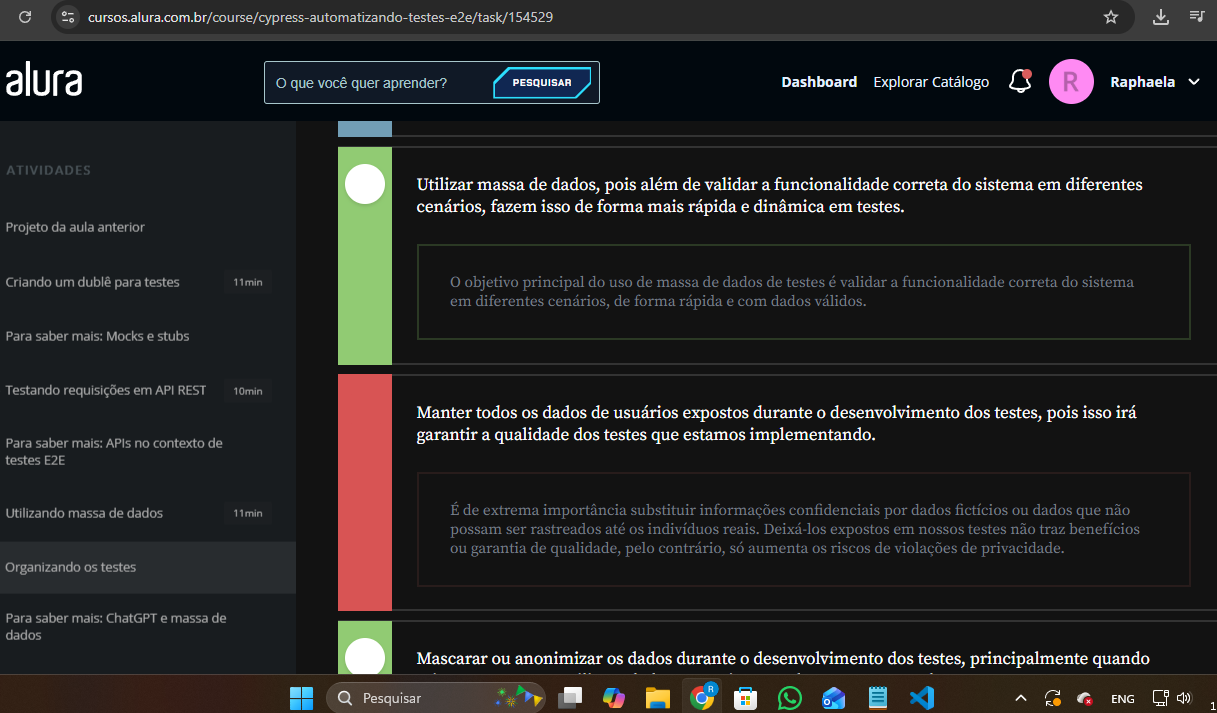The width and height of the screenshot is (1217, 713).
Task: Open File Explorer from the taskbar
Action: point(657,697)
